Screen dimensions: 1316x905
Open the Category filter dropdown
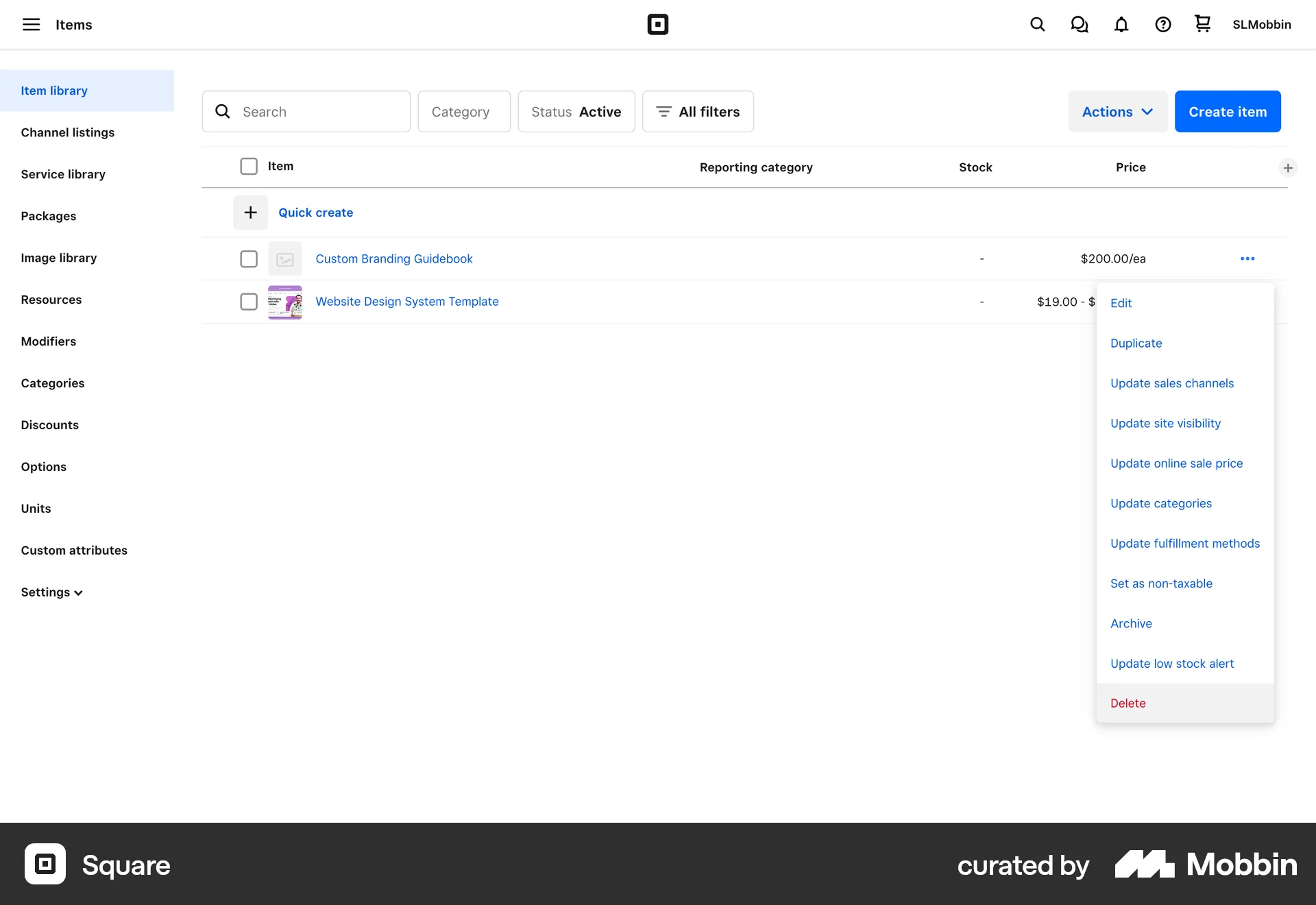pos(463,111)
